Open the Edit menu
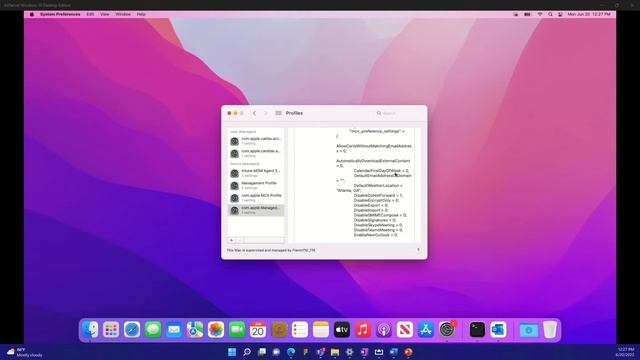This screenshot has height=360, width=640. pos(90,14)
